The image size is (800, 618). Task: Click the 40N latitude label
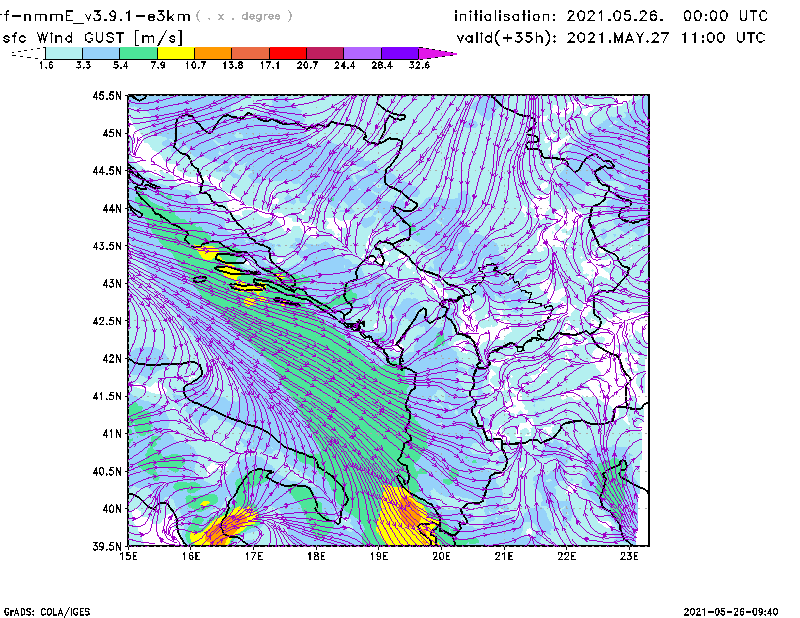pyautogui.click(x=112, y=508)
